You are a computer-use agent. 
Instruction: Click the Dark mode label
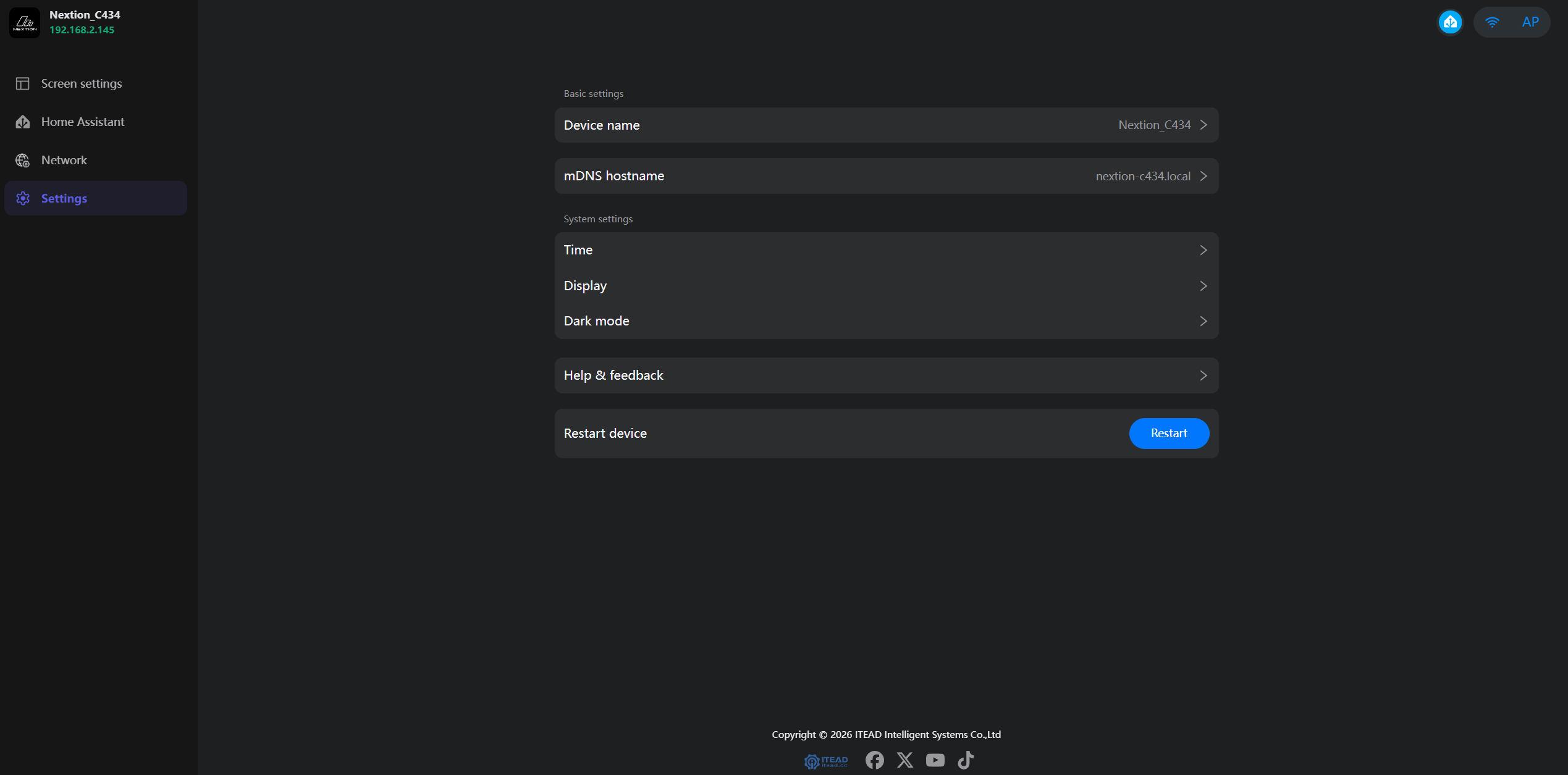pos(596,321)
